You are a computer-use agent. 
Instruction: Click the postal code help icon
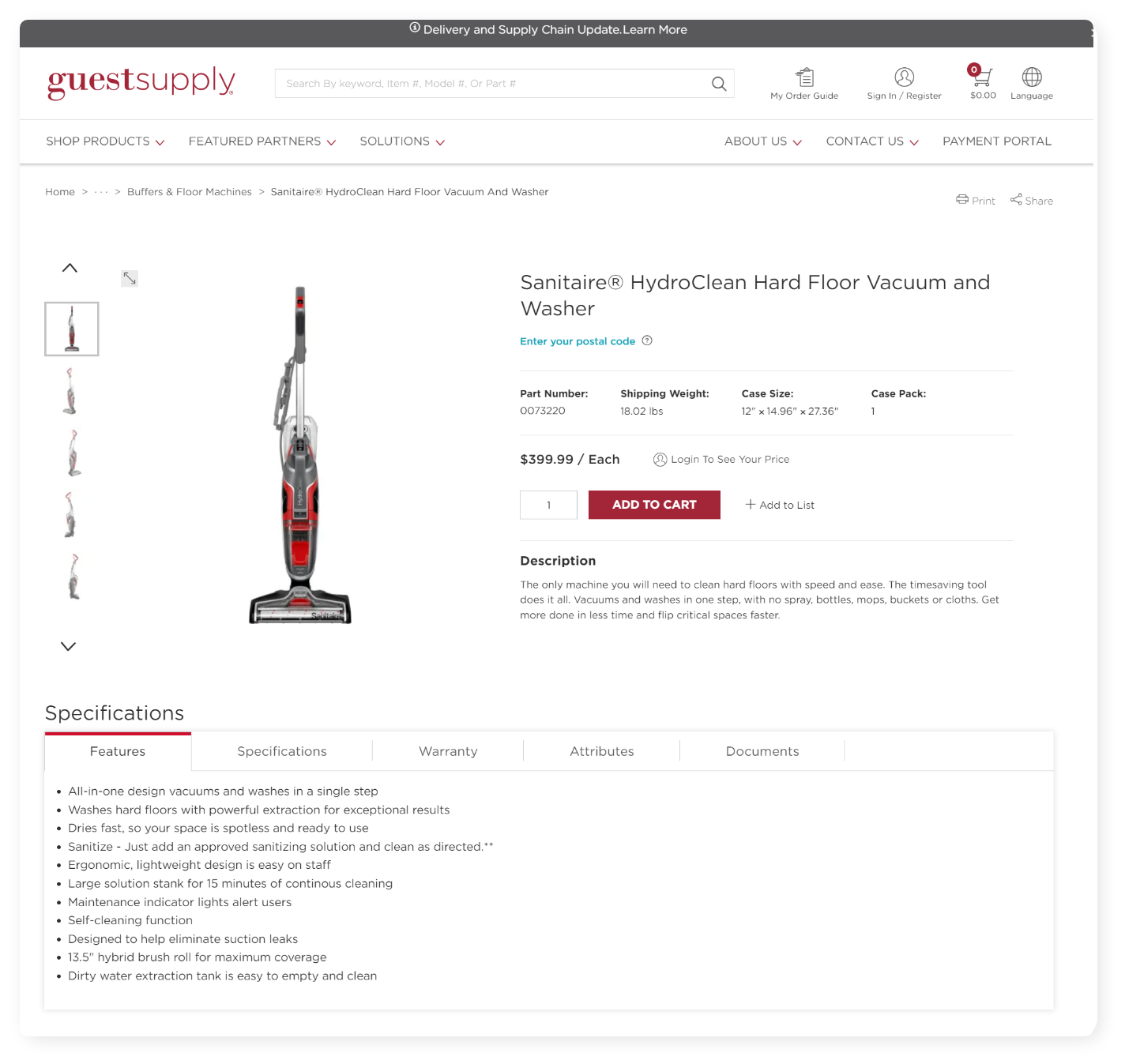tap(647, 340)
